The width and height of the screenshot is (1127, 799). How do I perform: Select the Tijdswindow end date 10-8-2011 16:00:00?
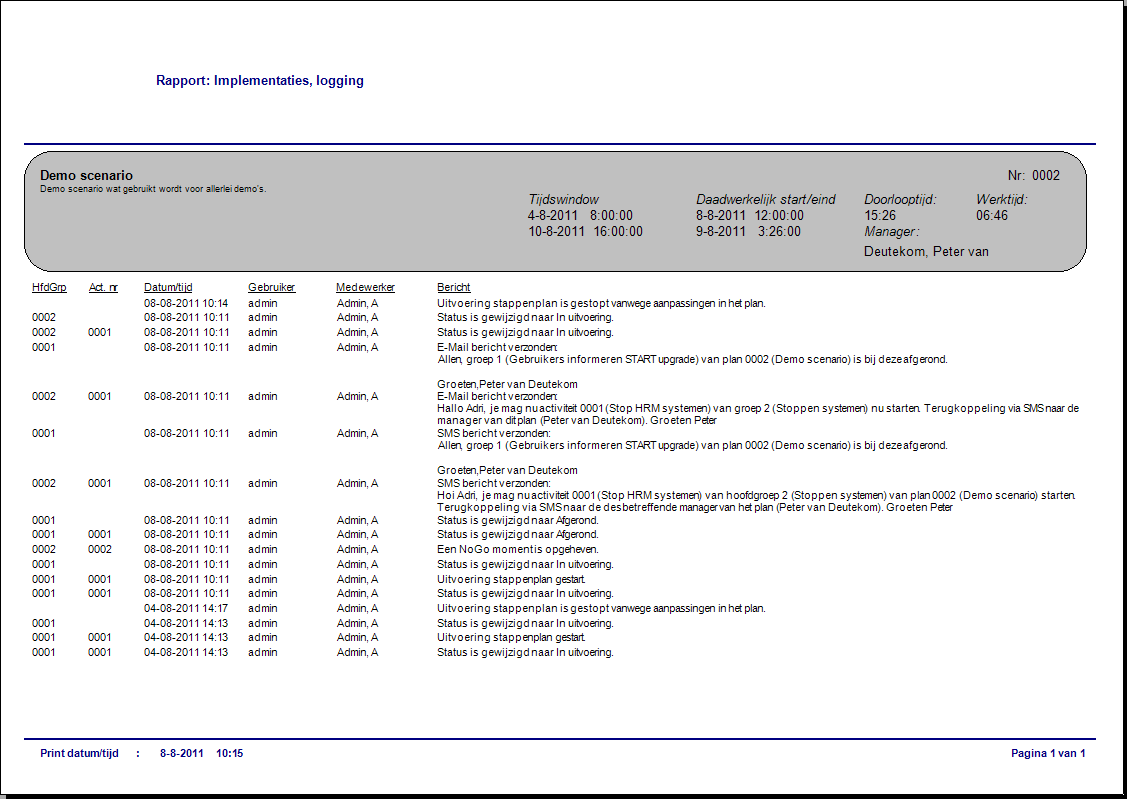tap(585, 231)
